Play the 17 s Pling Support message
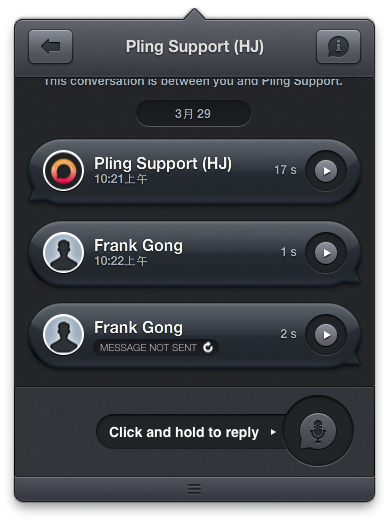389x522 pixels. (326, 171)
